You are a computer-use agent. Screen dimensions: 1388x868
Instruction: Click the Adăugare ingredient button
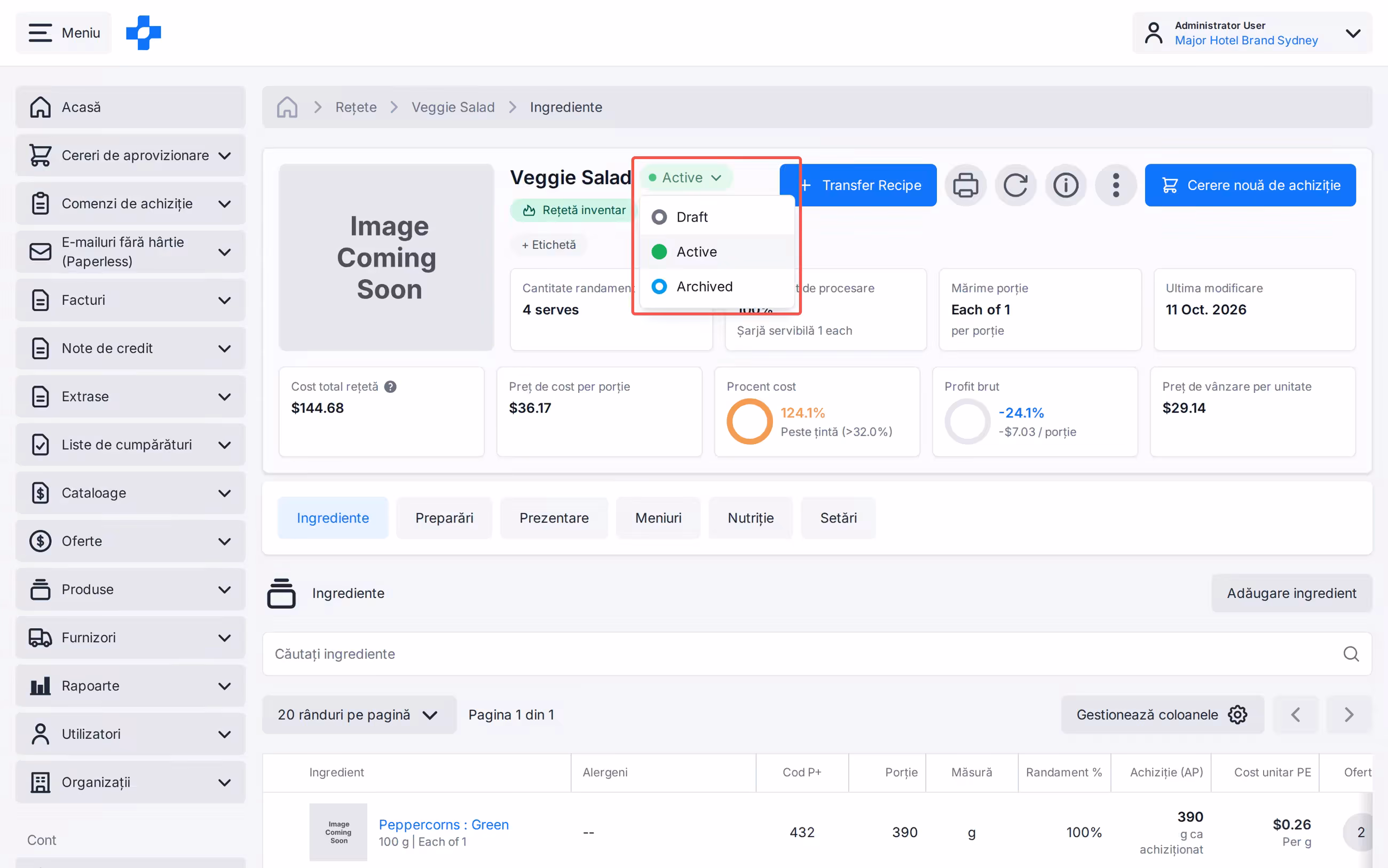(x=1291, y=593)
